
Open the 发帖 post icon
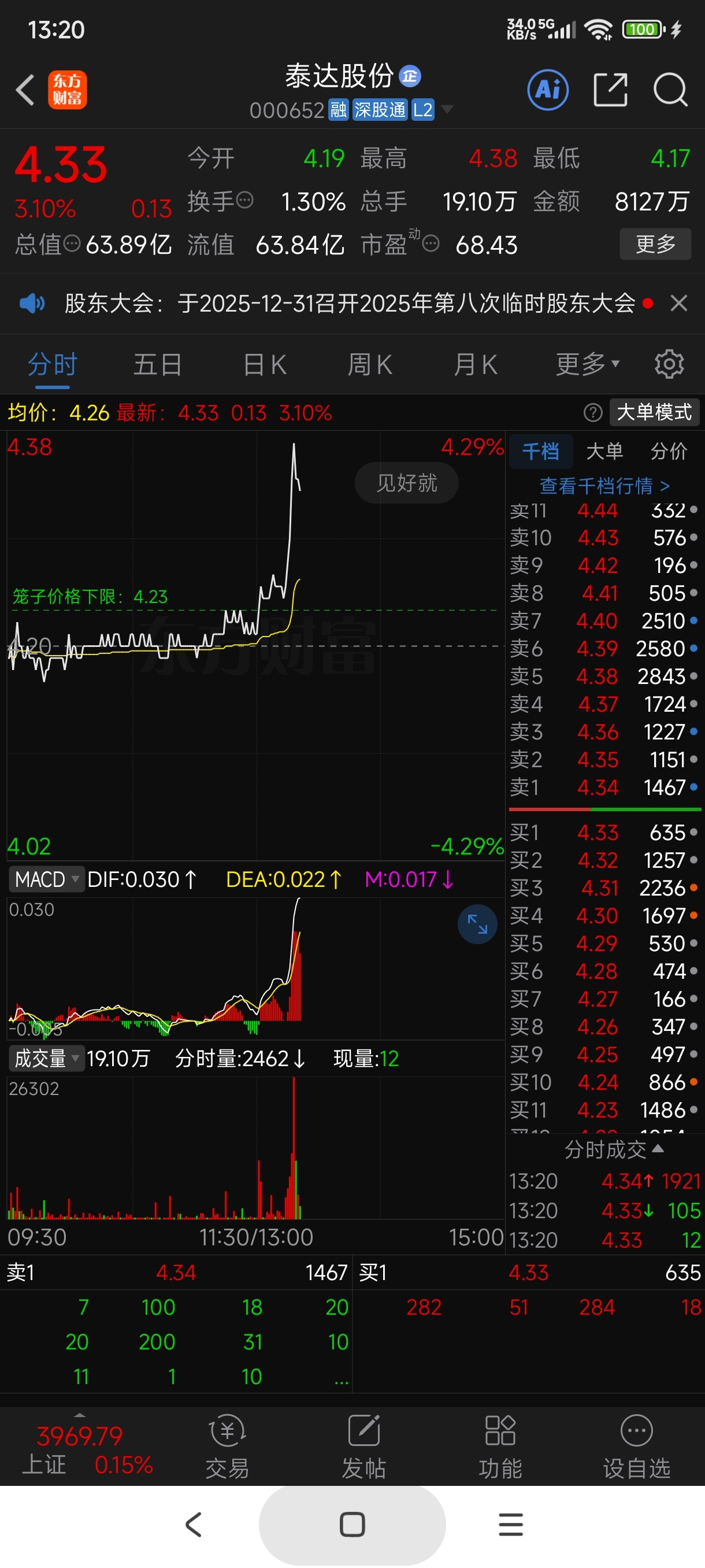(x=363, y=1447)
